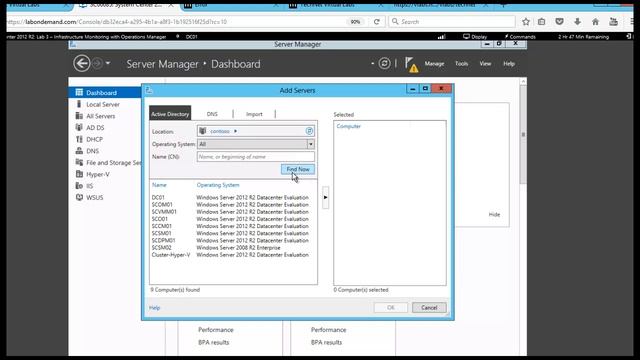Switch to the DNS tab in Add Servers

click(212, 114)
